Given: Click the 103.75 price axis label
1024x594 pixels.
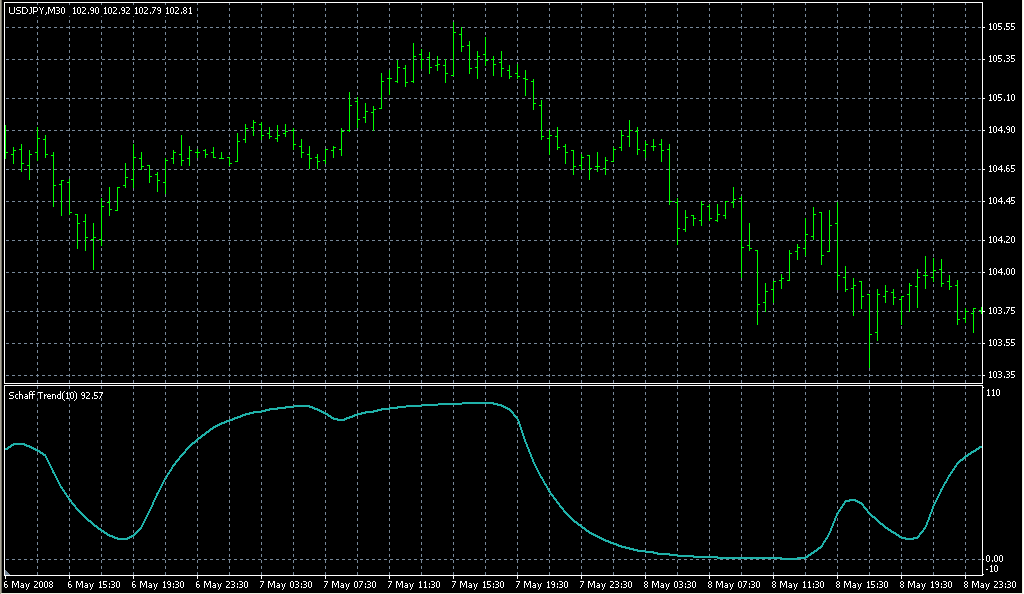Looking at the screenshot, I should pos(1000,311).
